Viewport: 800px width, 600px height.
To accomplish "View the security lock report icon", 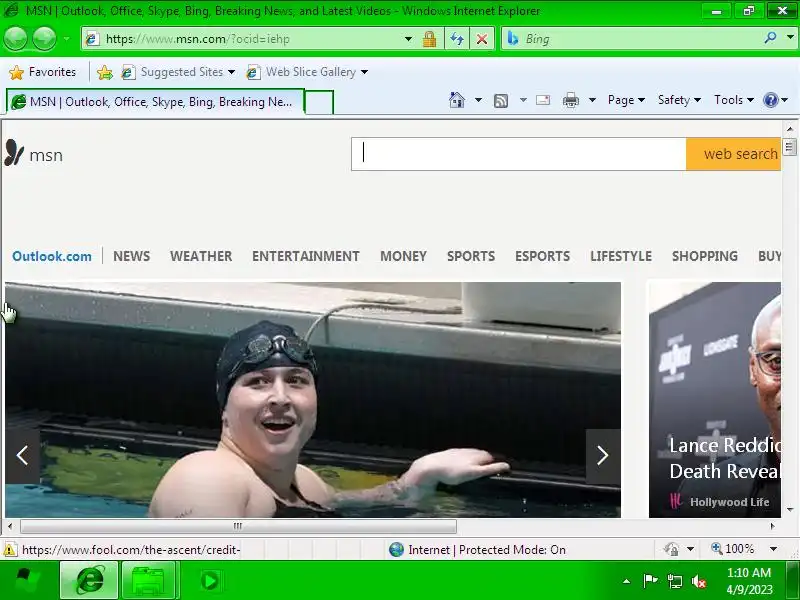I will point(429,39).
